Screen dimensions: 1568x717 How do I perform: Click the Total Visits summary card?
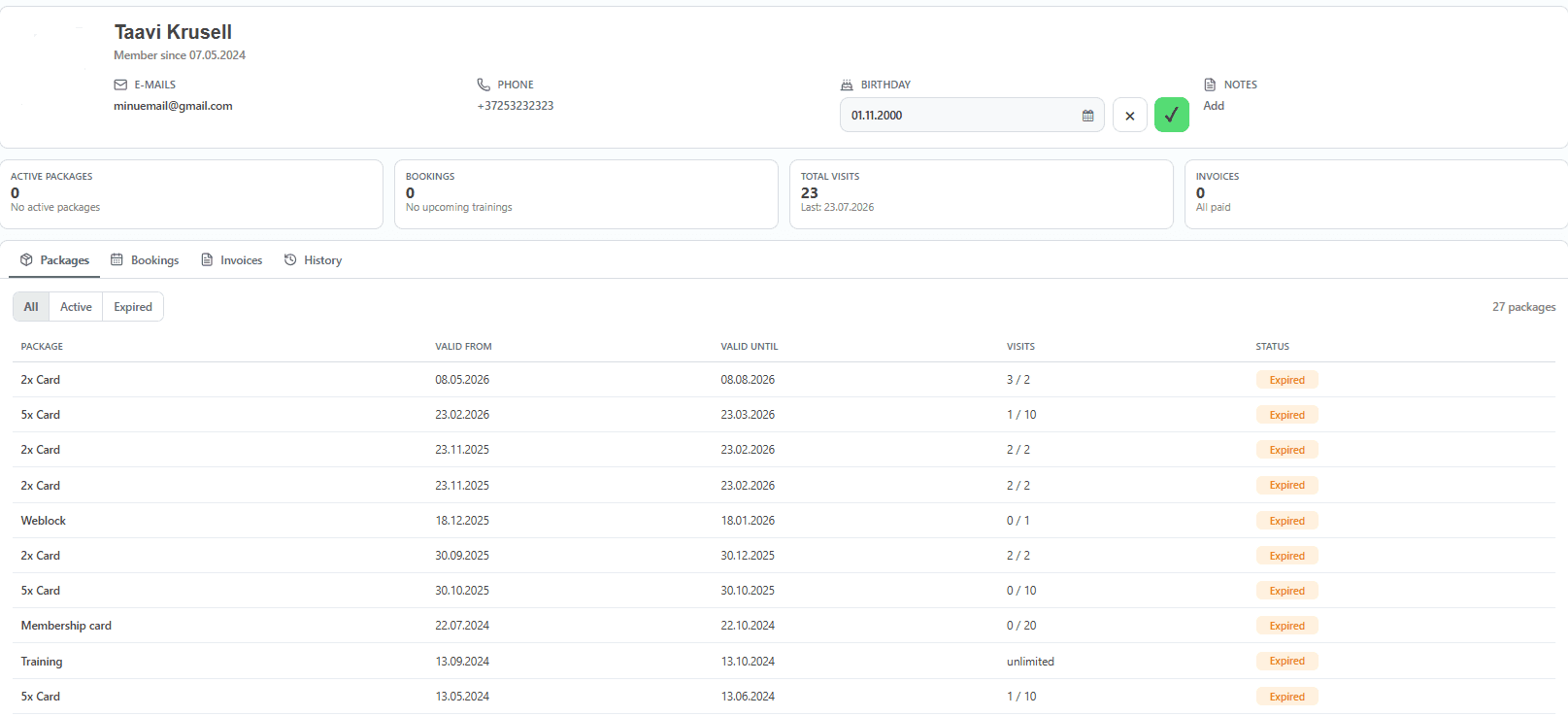981,194
